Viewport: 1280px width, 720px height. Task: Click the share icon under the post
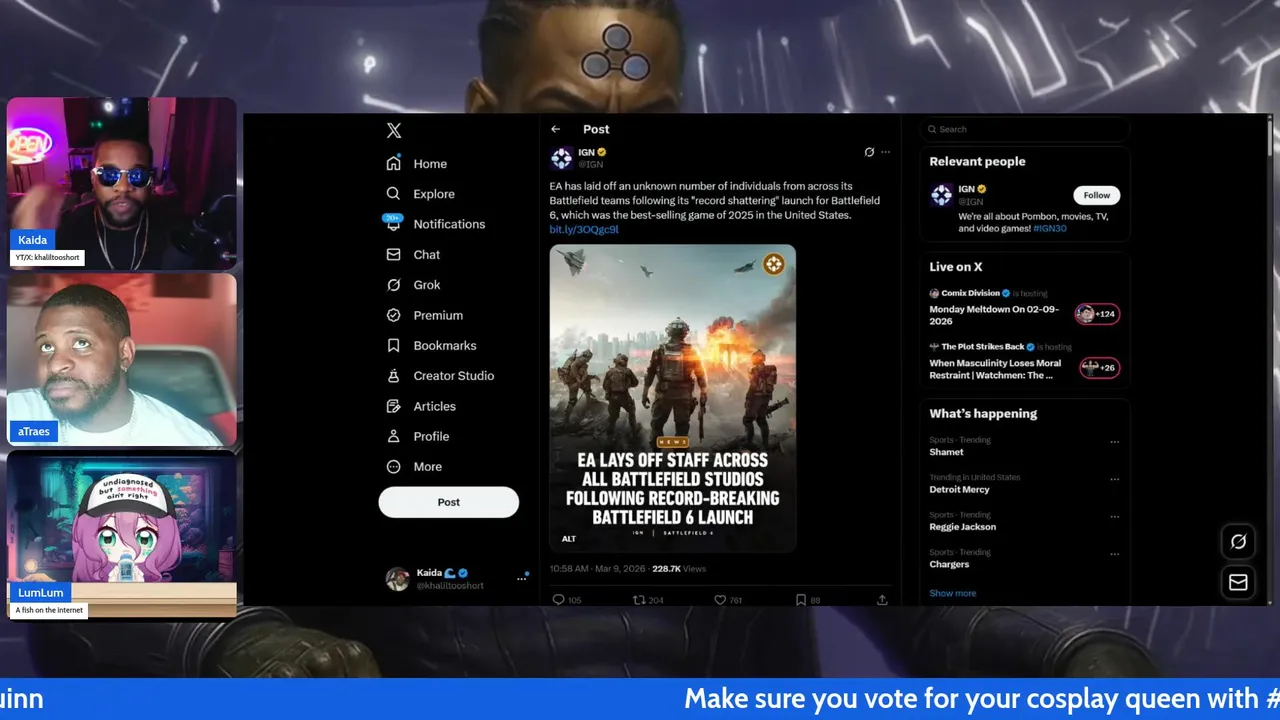coord(882,600)
